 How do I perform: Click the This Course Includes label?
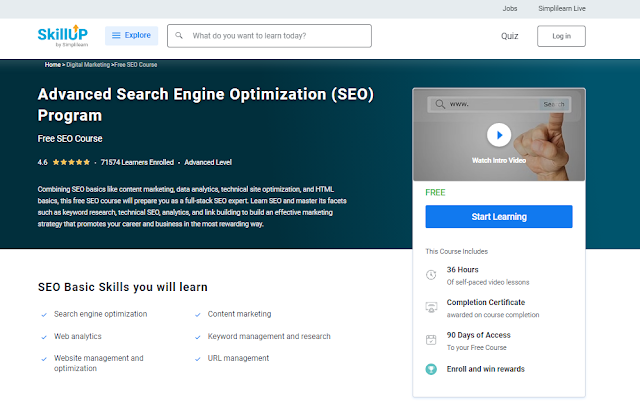click(456, 251)
